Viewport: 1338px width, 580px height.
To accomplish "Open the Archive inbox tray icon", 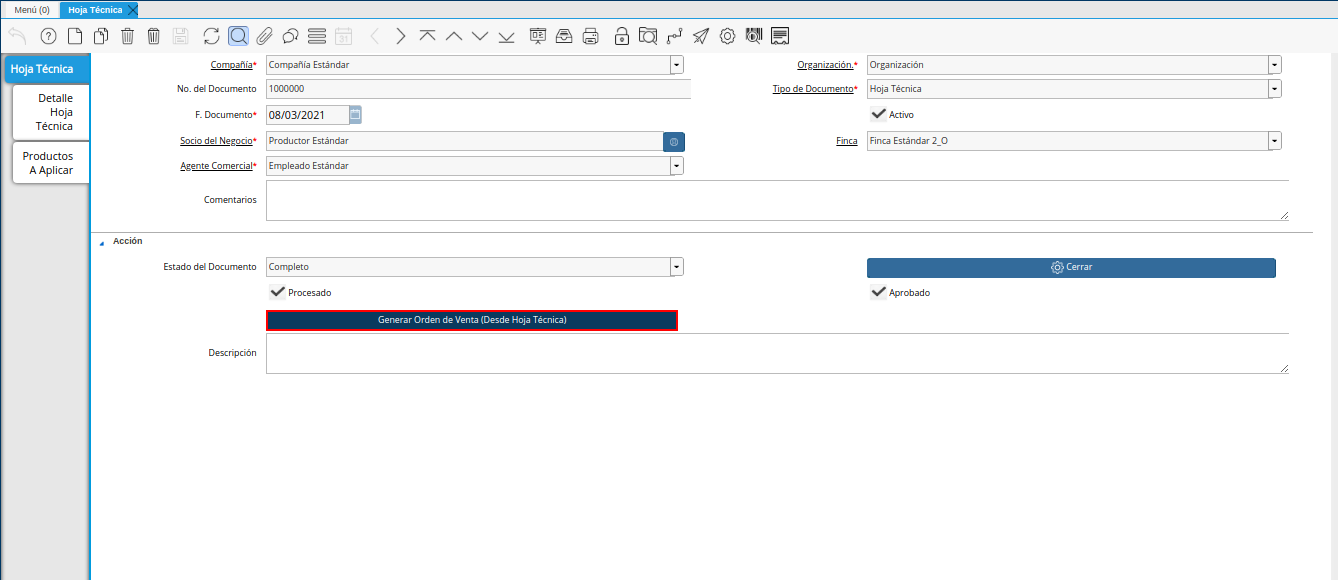I will [x=564, y=37].
